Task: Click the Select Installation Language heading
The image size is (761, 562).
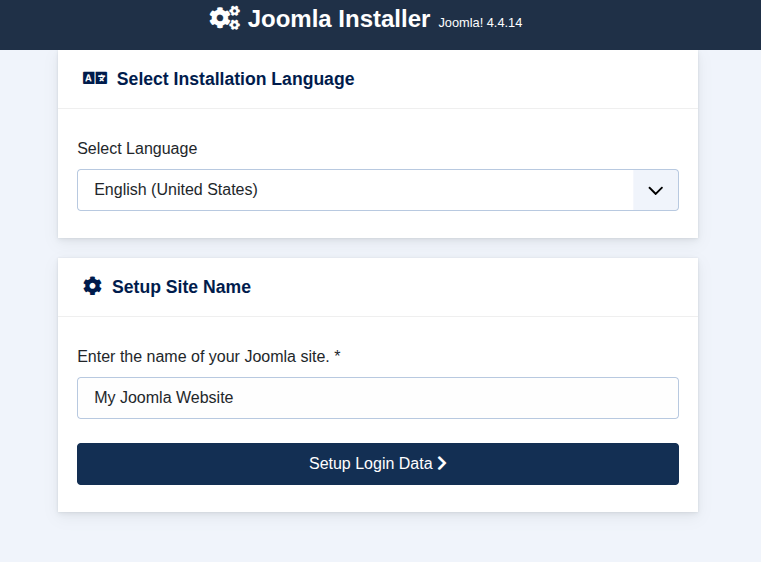Action: point(235,79)
